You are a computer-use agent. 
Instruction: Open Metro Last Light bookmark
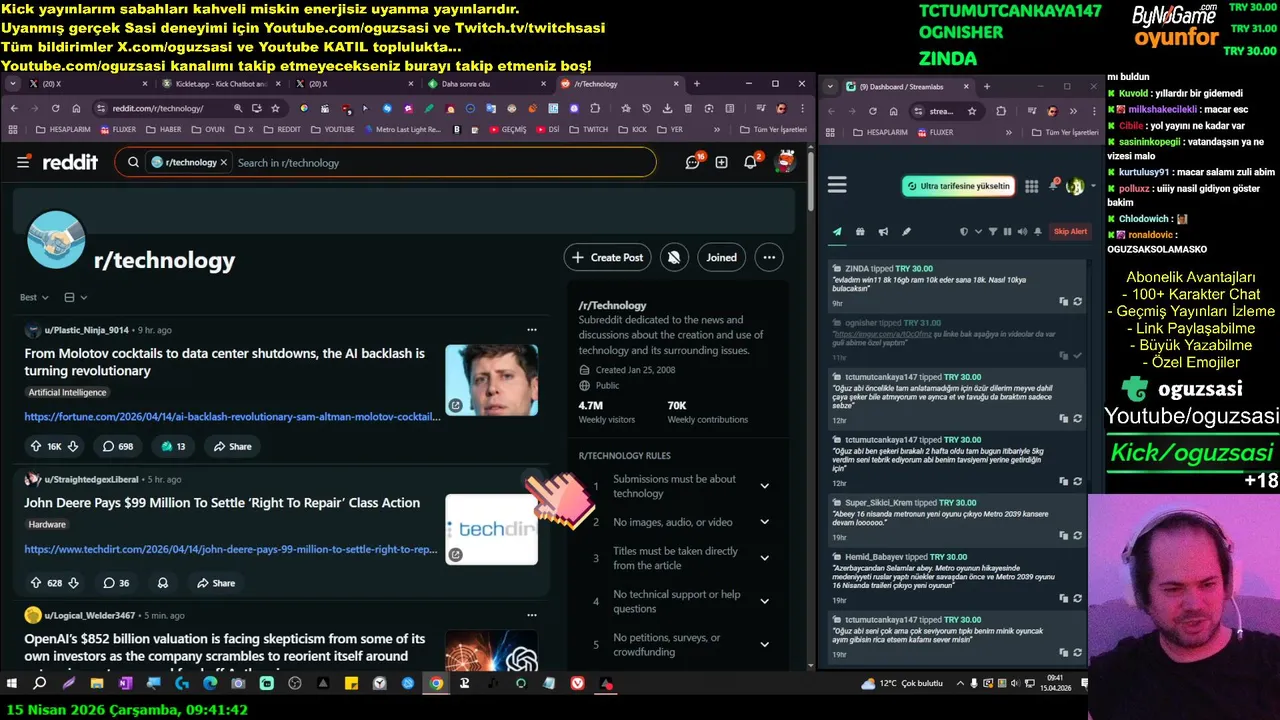(x=401, y=129)
